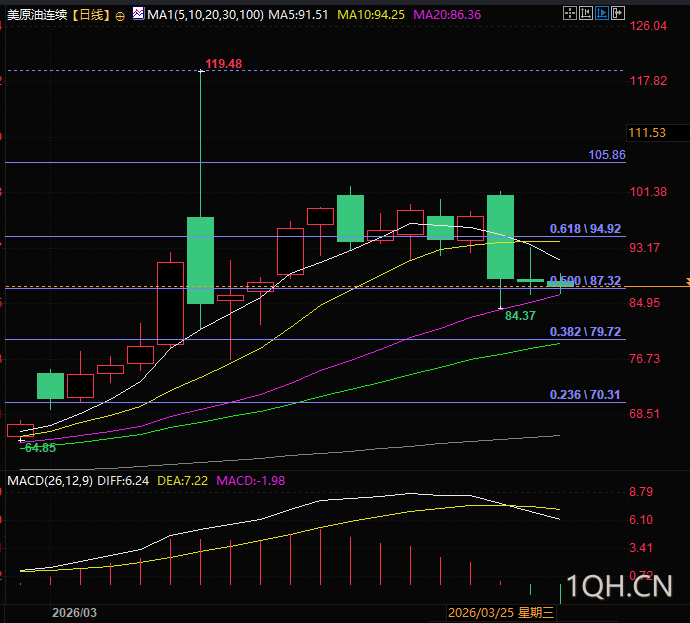The image size is (690, 623).
Task: Click the 2026/03 date axis label
Action: [x=74, y=612]
